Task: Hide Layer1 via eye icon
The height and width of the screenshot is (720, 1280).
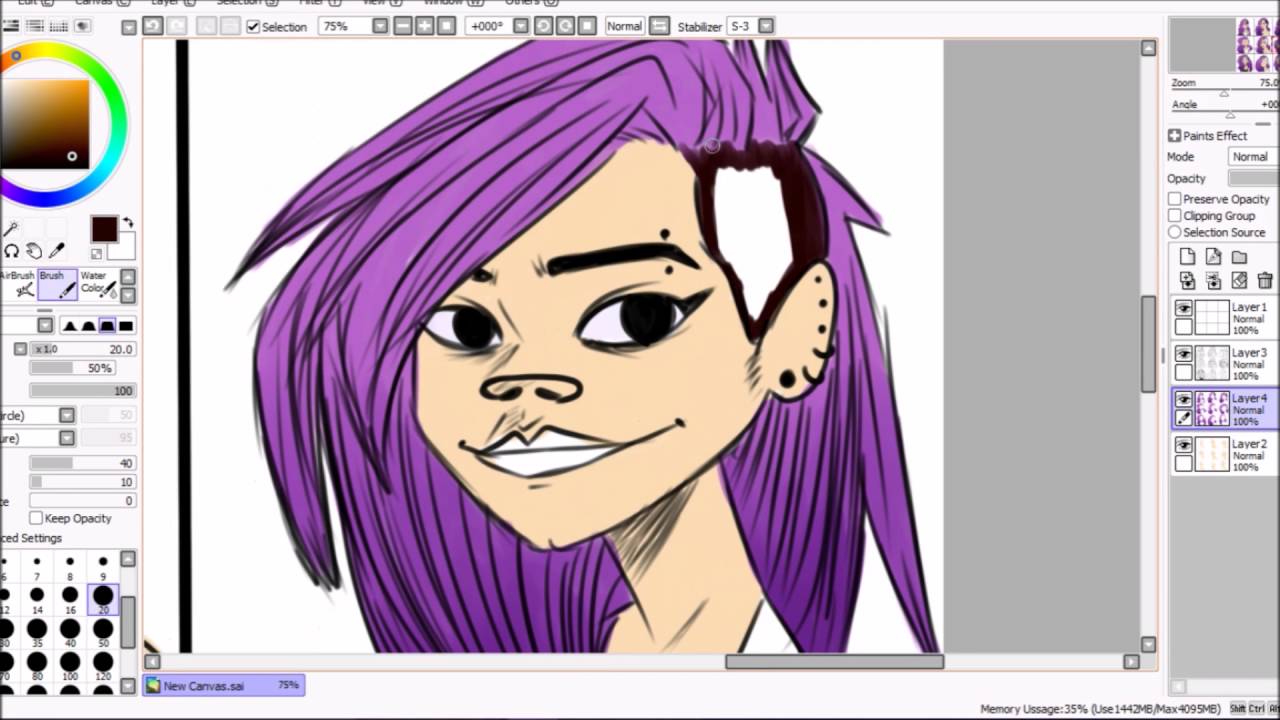Action: [x=1184, y=308]
